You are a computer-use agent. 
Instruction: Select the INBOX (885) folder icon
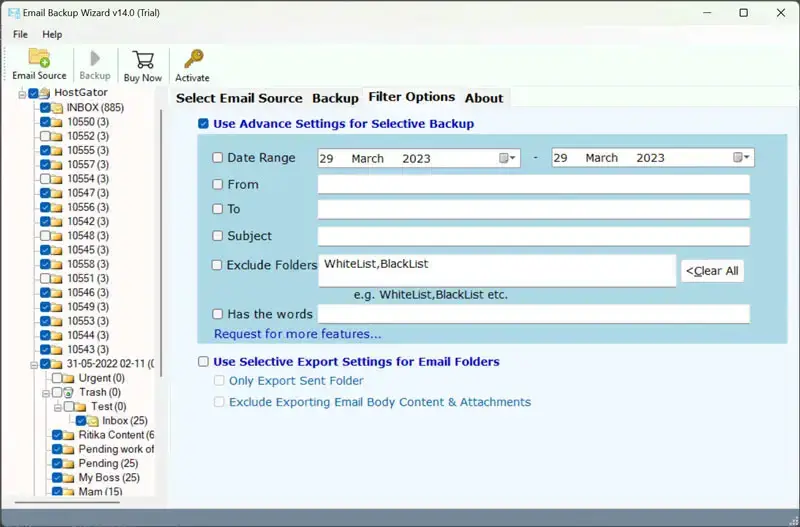(x=58, y=107)
